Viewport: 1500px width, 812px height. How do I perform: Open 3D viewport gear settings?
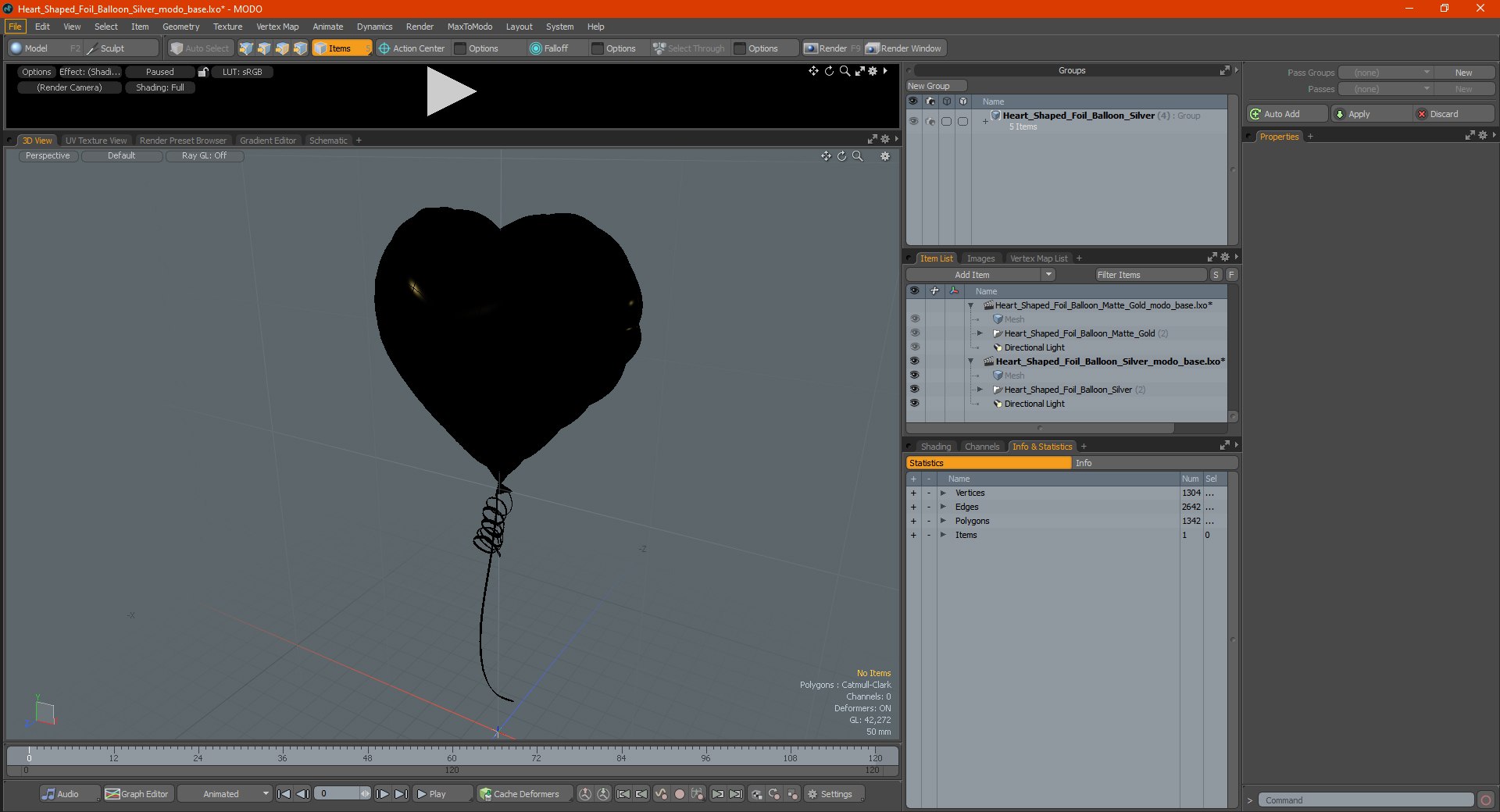pos(885,156)
